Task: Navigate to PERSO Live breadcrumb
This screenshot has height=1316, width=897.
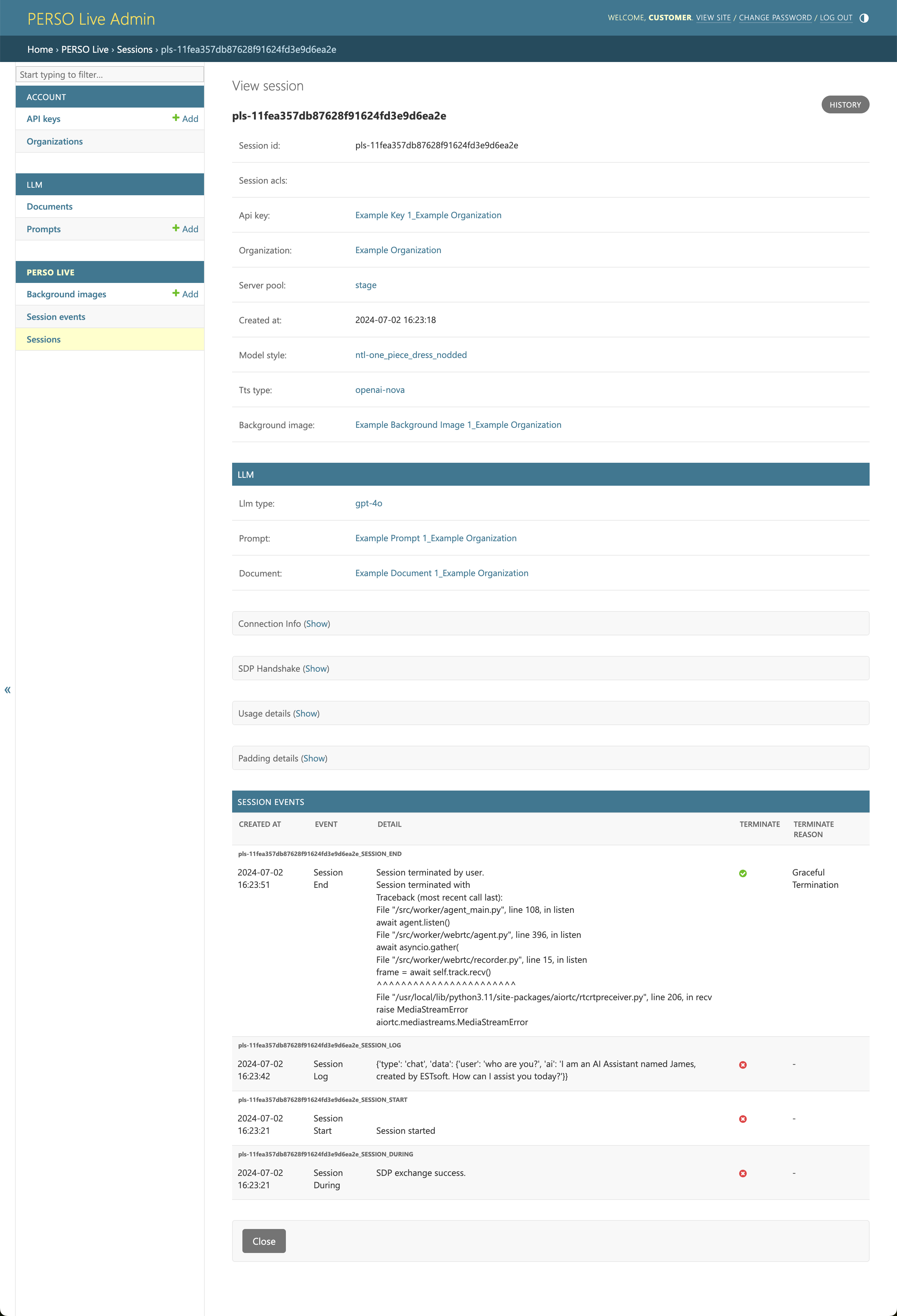Action: click(84, 49)
